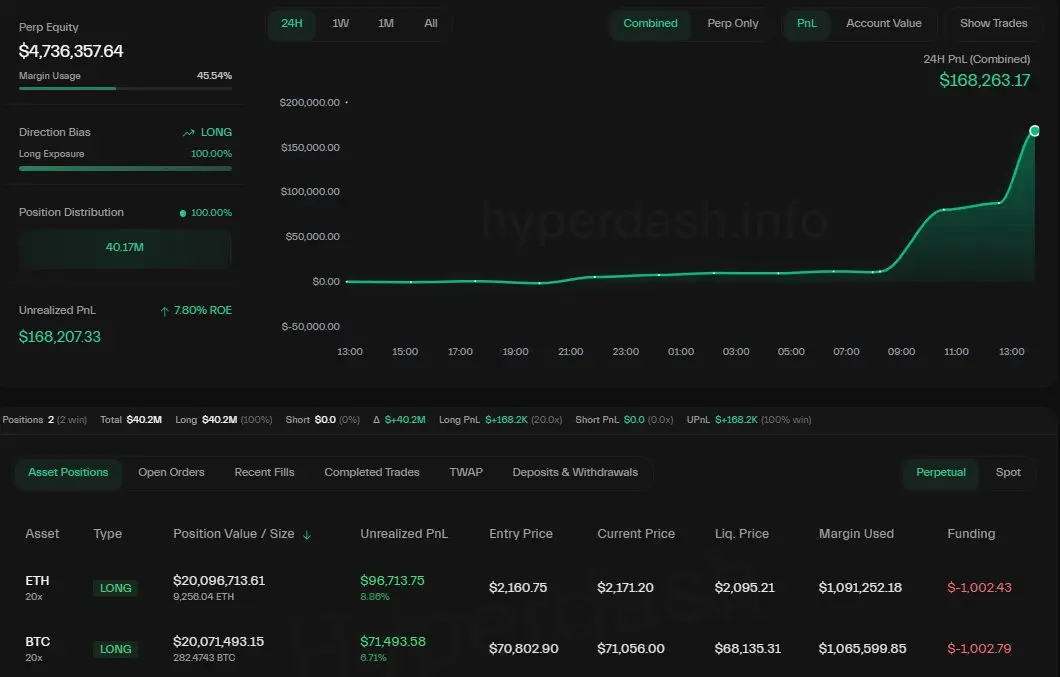Image resolution: width=1060 pixels, height=677 pixels.
Task: Toggle chart to Account Value
Action: pyautogui.click(x=883, y=23)
